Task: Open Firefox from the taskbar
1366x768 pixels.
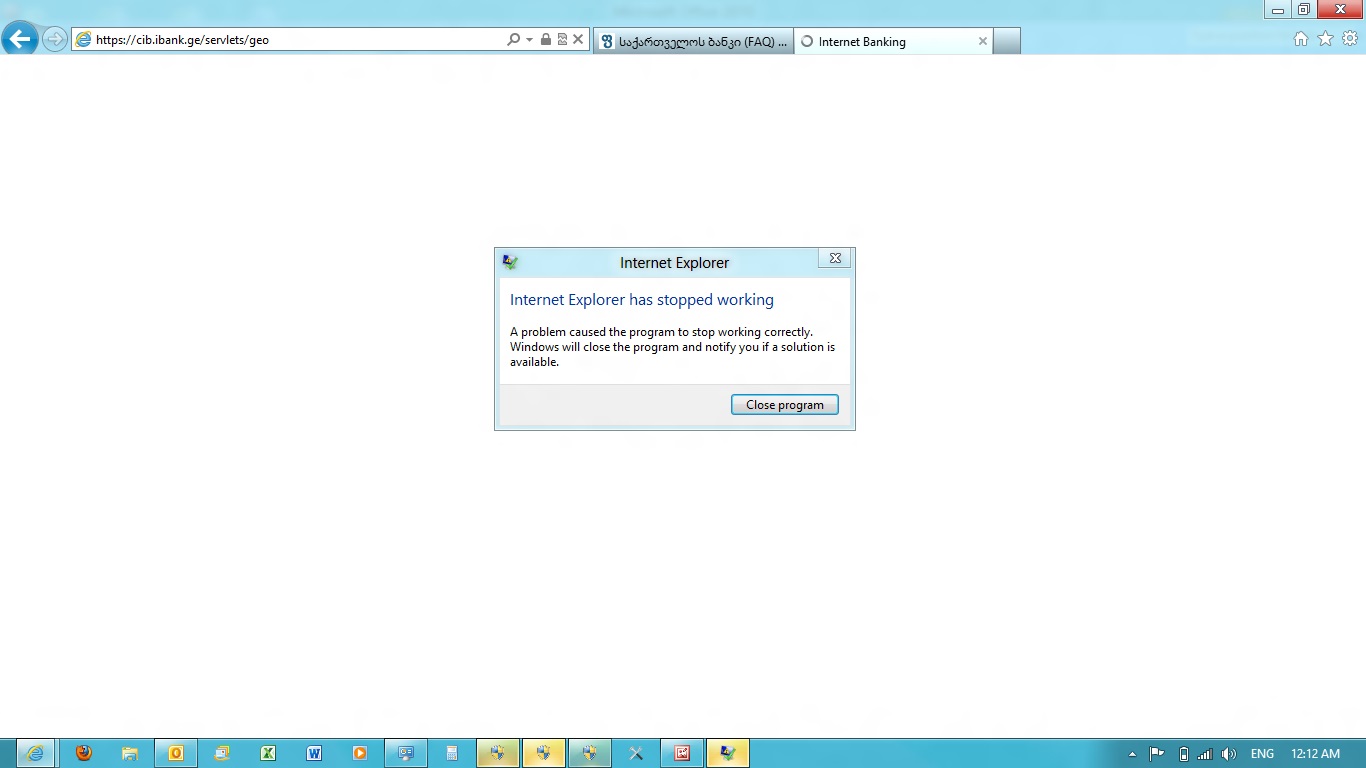Action: pos(84,754)
